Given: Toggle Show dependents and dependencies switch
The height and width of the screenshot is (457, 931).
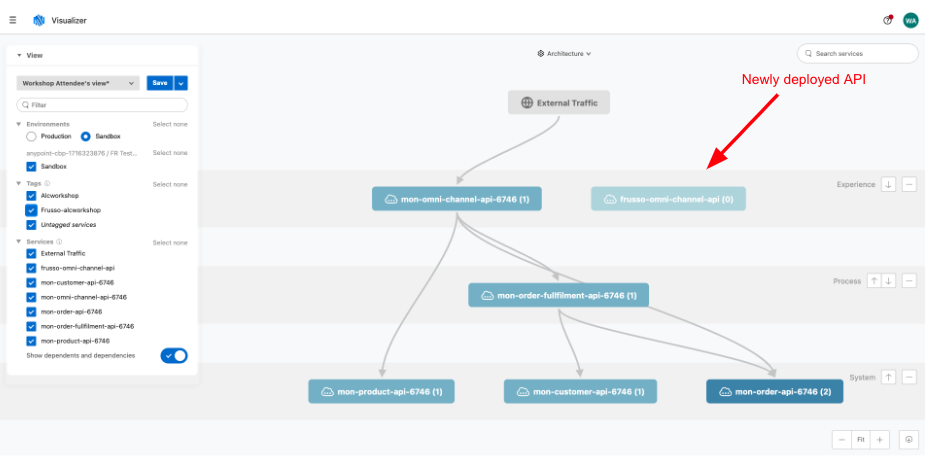Looking at the screenshot, I should coord(173,355).
